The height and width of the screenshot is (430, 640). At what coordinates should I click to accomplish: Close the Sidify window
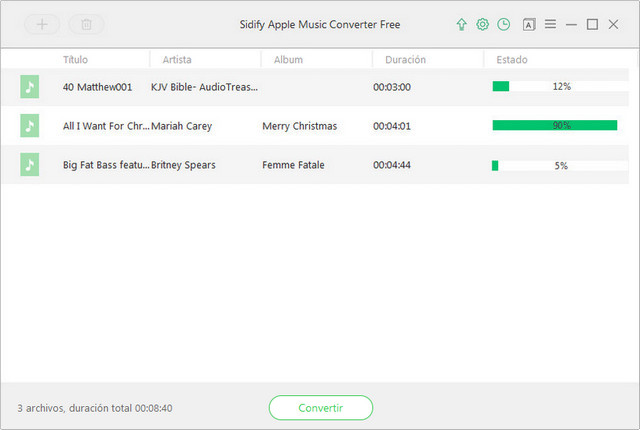613,24
